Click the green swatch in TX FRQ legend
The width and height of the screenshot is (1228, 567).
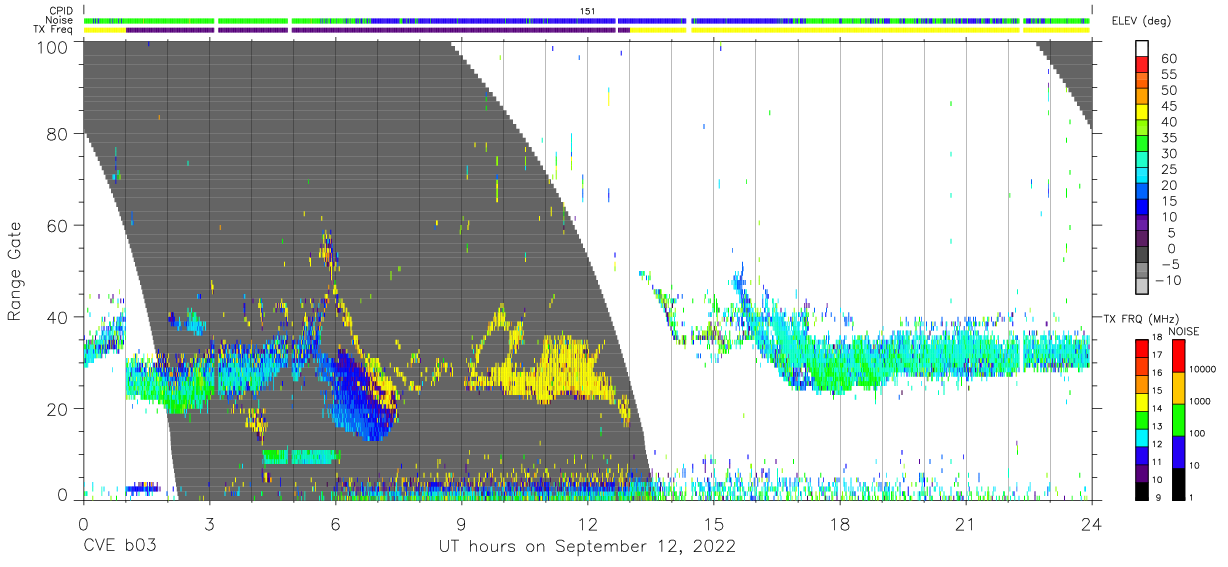pyautogui.click(x=1141, y=418)
